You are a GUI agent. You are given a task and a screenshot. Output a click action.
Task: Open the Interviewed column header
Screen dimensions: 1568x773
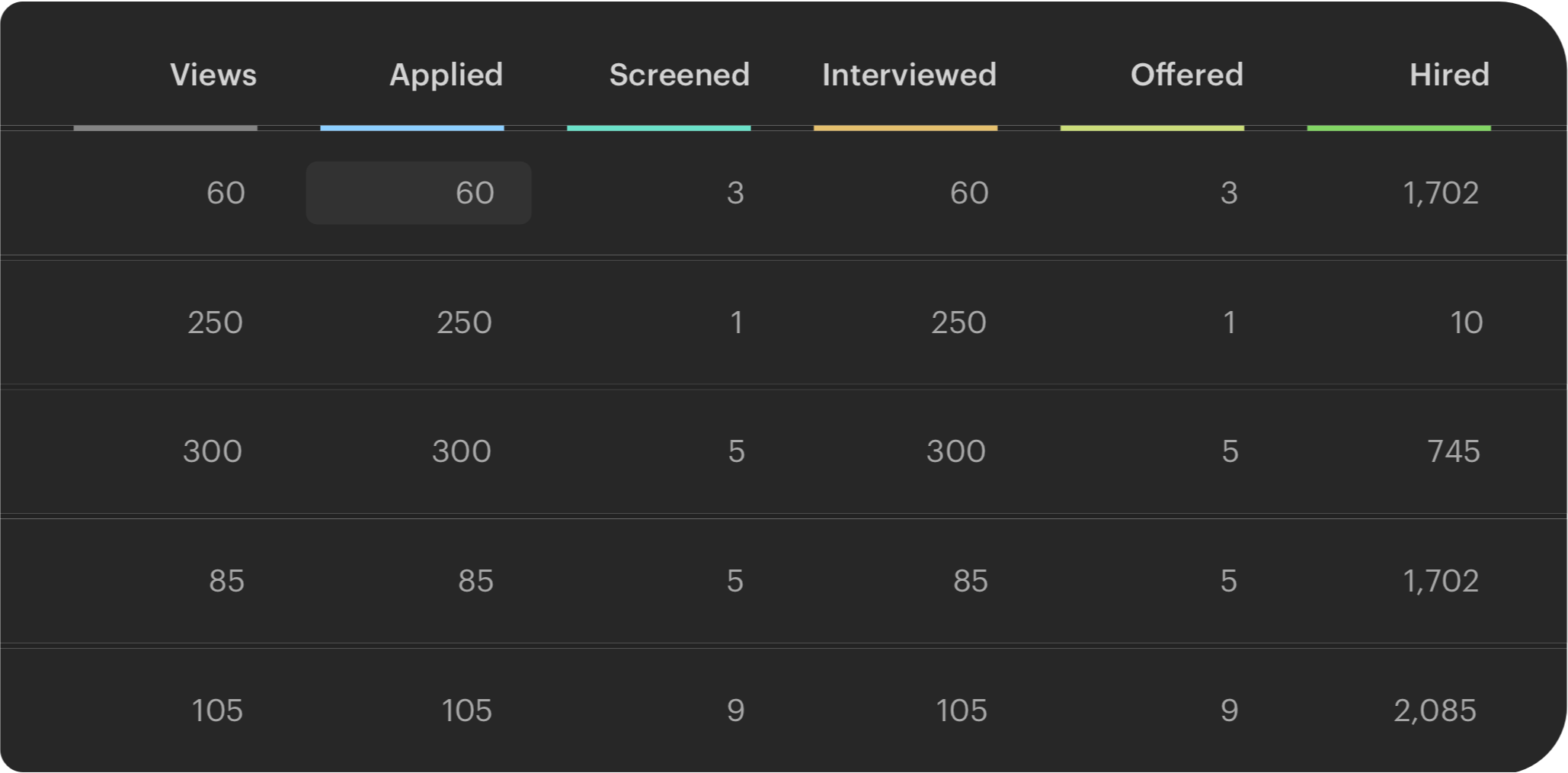point(909,75)
